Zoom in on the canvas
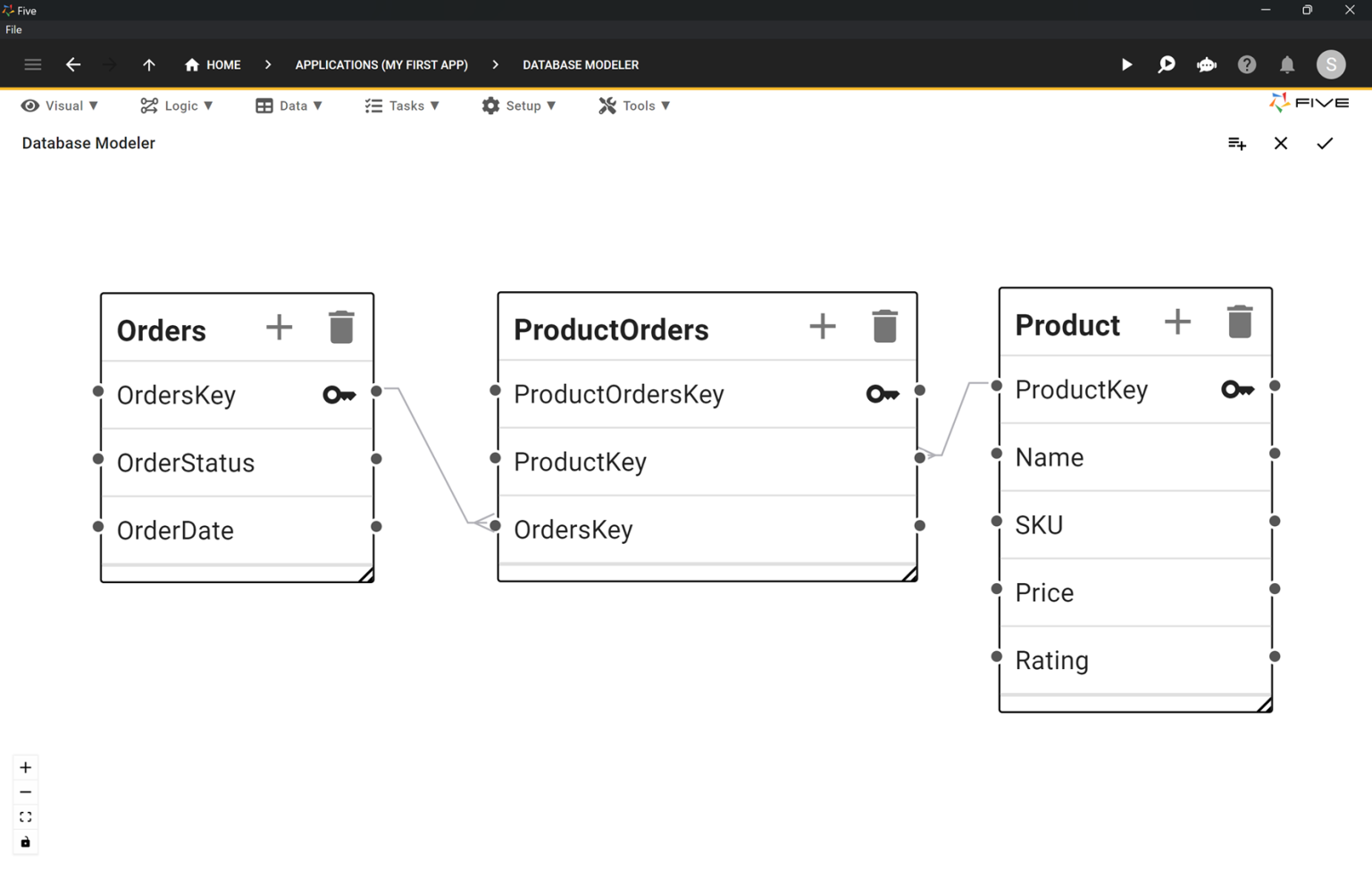 pyautogui.click(x=25, y=768)
